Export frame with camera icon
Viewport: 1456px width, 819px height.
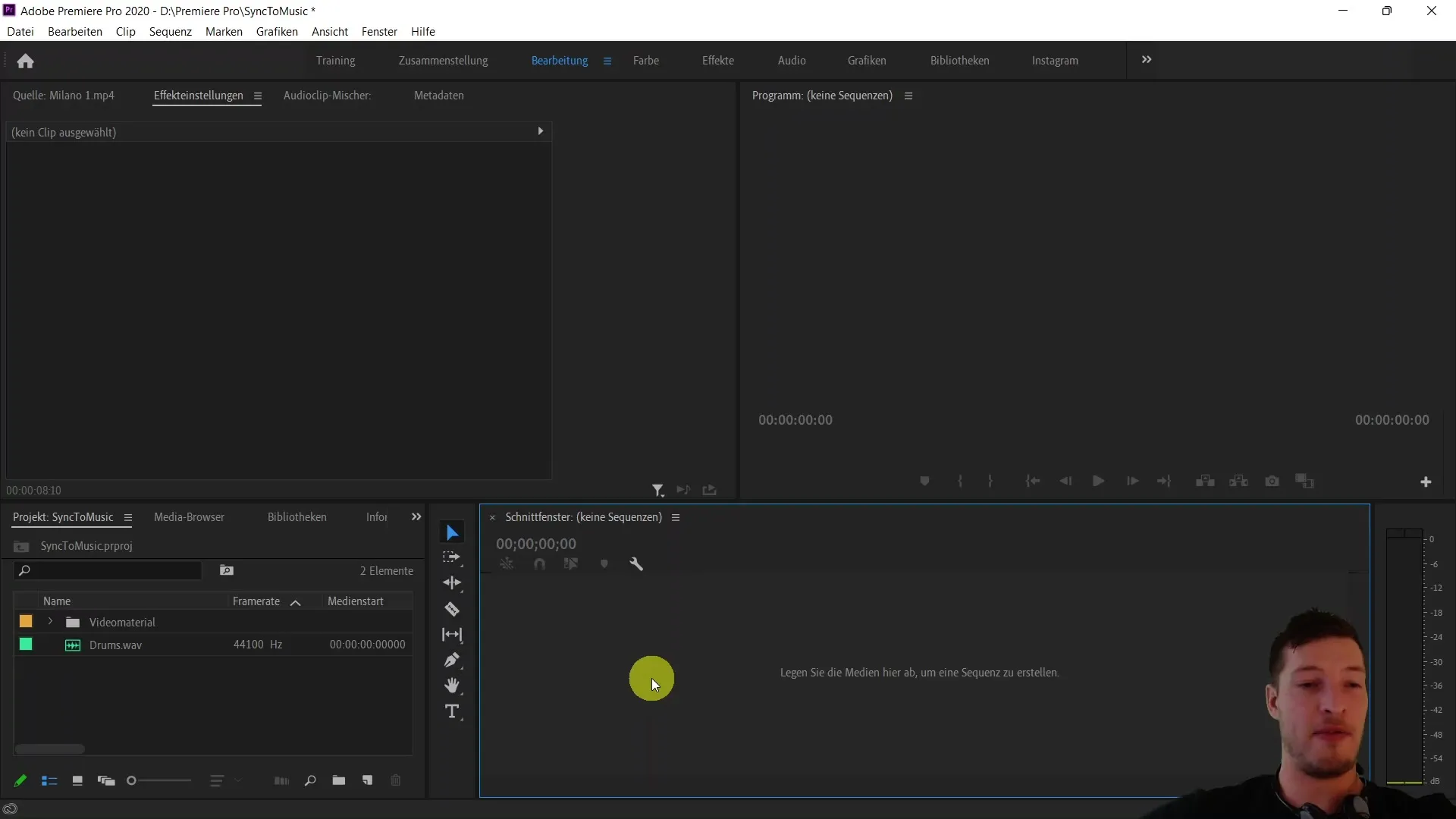[1272, 481]
